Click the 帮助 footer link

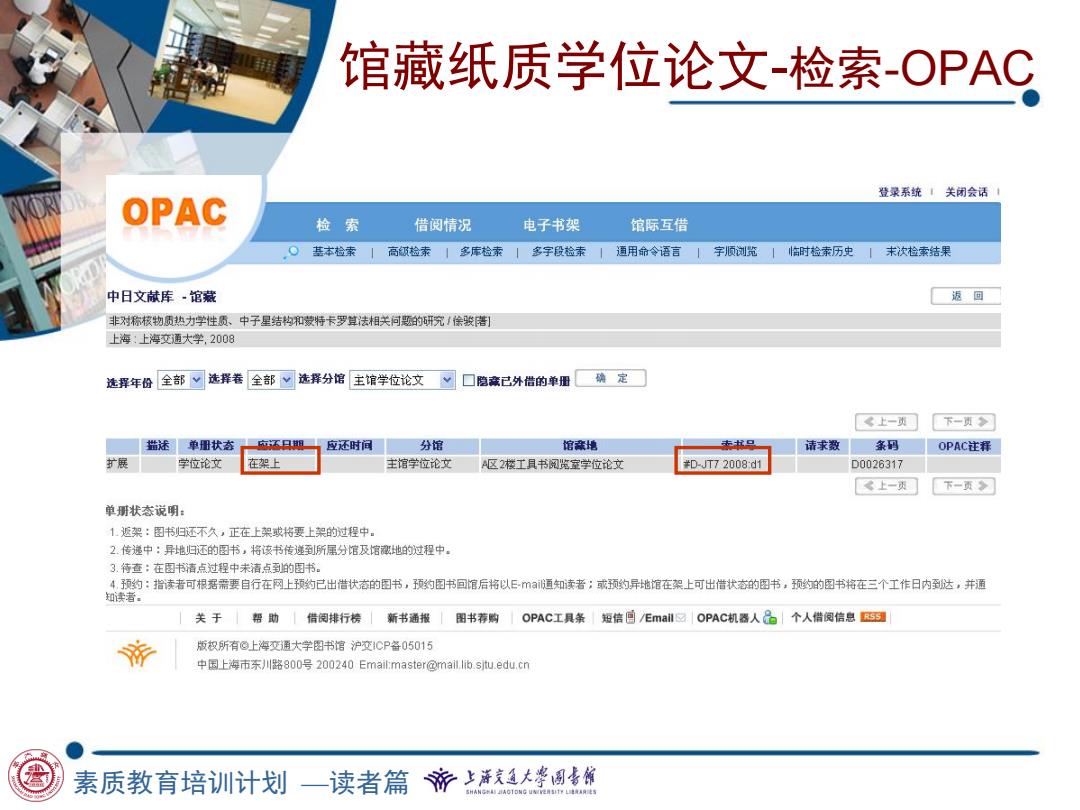click(265, 618)
